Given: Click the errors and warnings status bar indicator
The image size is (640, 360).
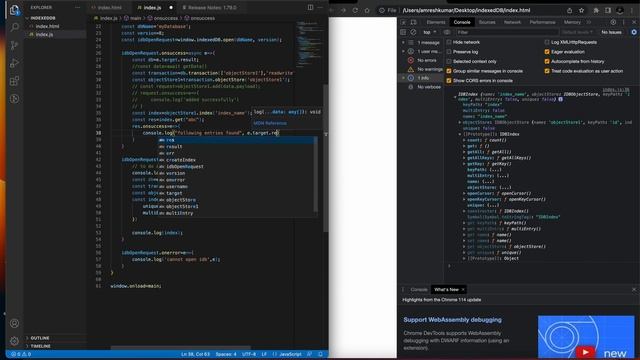Looking at the screenshot, I should pos(21,354).
